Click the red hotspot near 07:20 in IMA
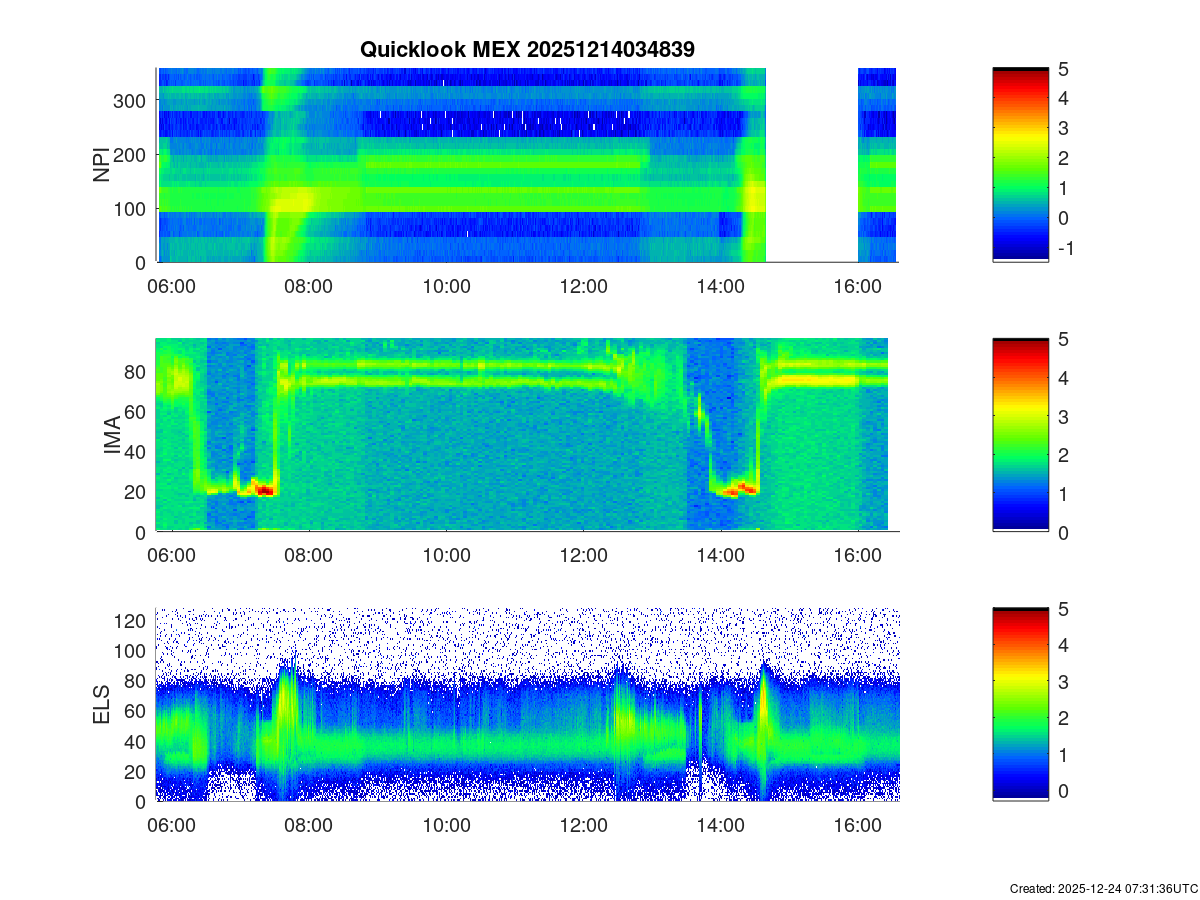 point(264,489)
